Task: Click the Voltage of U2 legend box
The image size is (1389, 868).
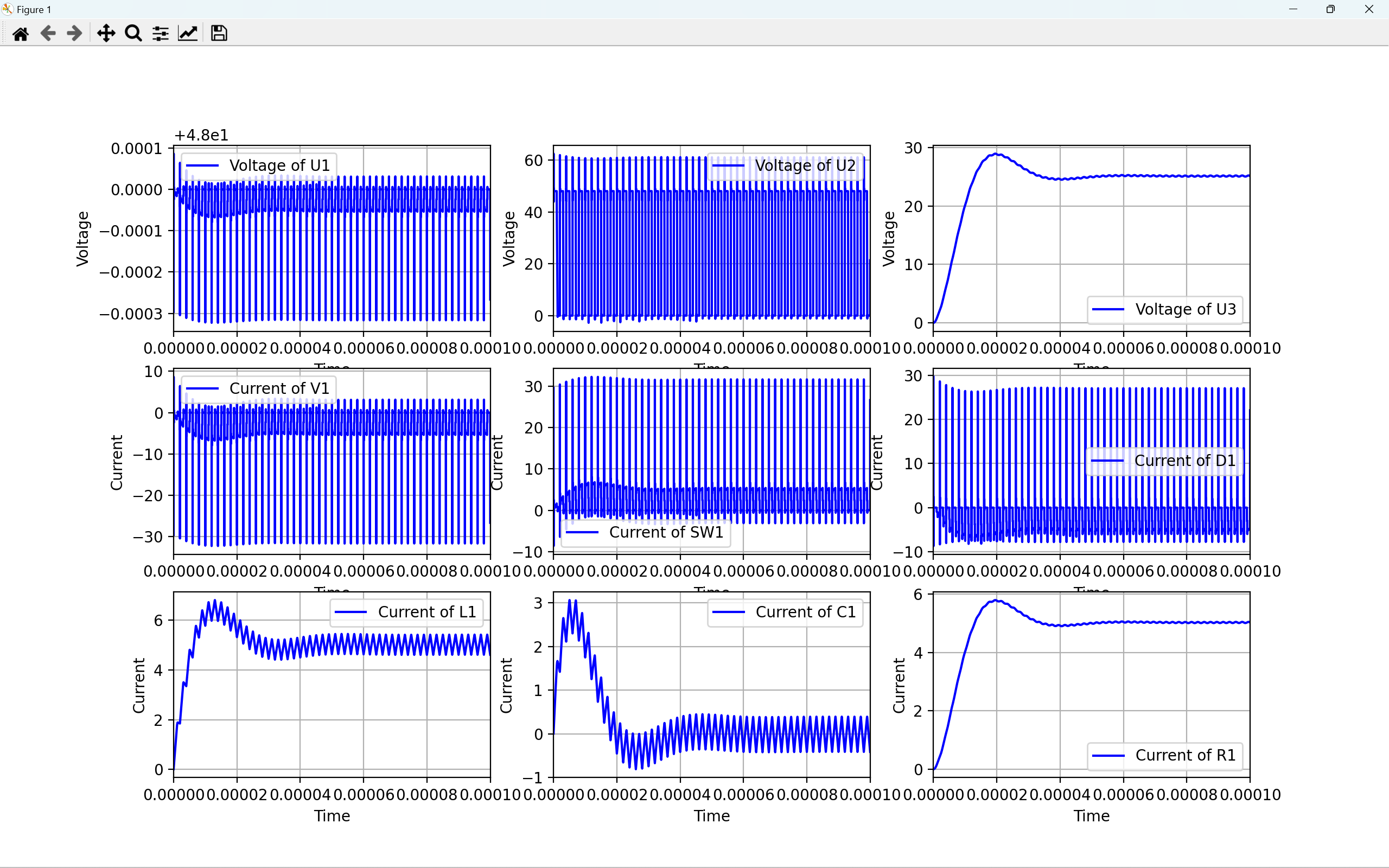Action: point(785,166)
